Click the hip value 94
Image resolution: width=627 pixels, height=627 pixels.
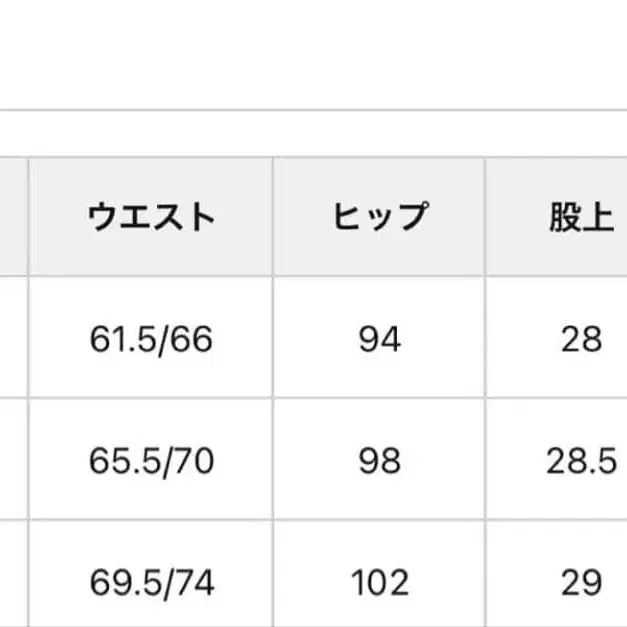tap(379, 339)
